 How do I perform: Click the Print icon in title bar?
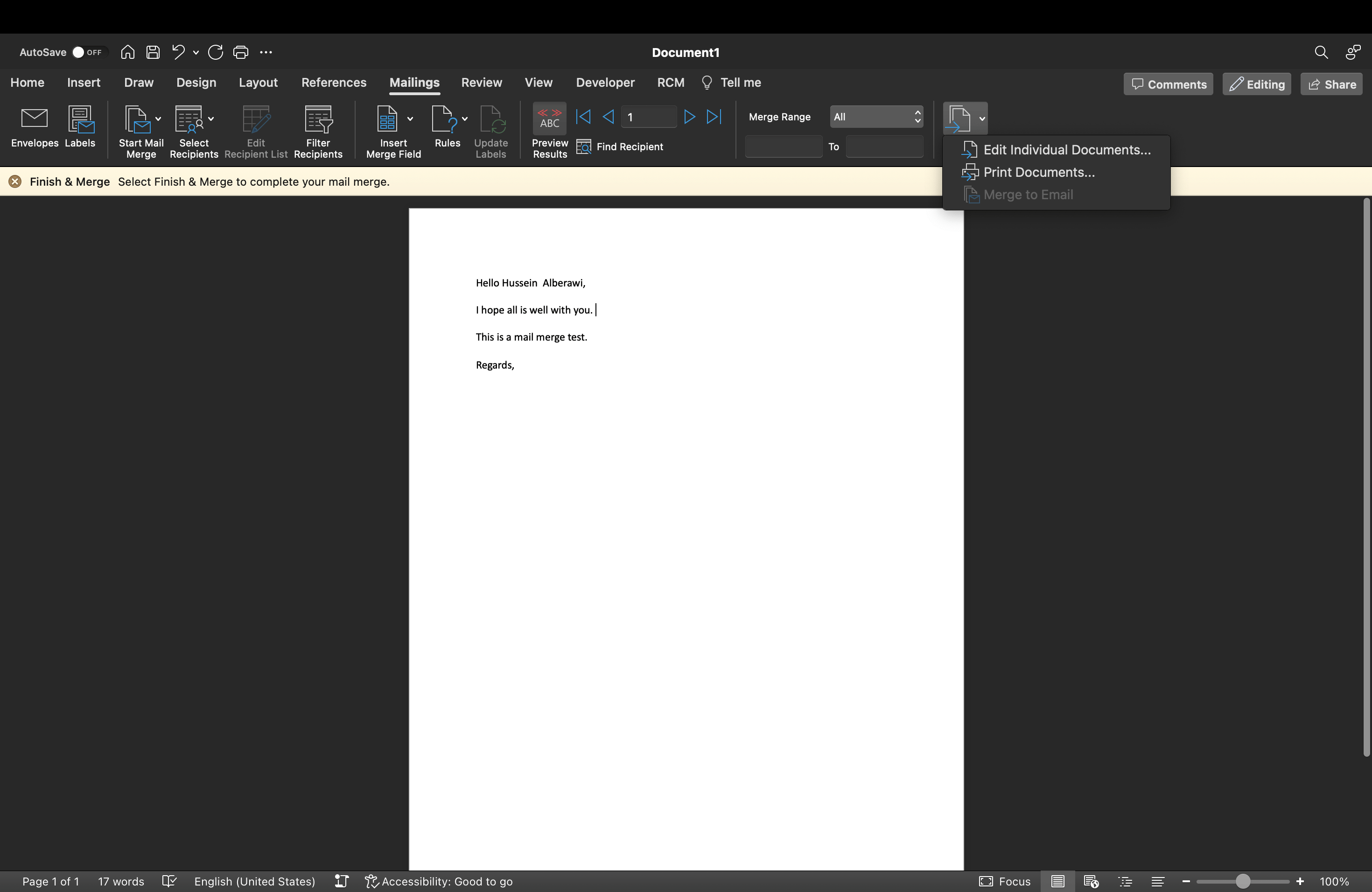tap(240, 52)
